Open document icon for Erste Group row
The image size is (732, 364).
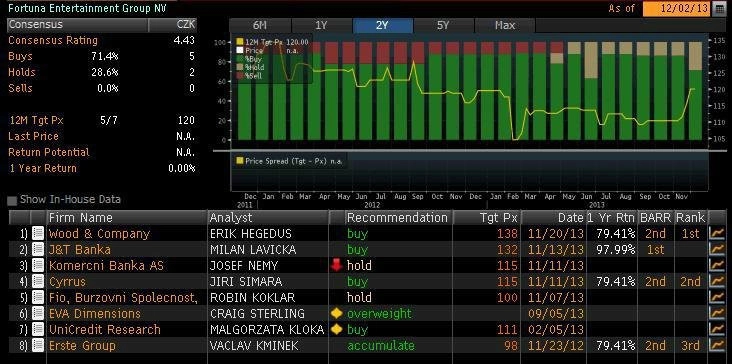(x=37, y=345)
